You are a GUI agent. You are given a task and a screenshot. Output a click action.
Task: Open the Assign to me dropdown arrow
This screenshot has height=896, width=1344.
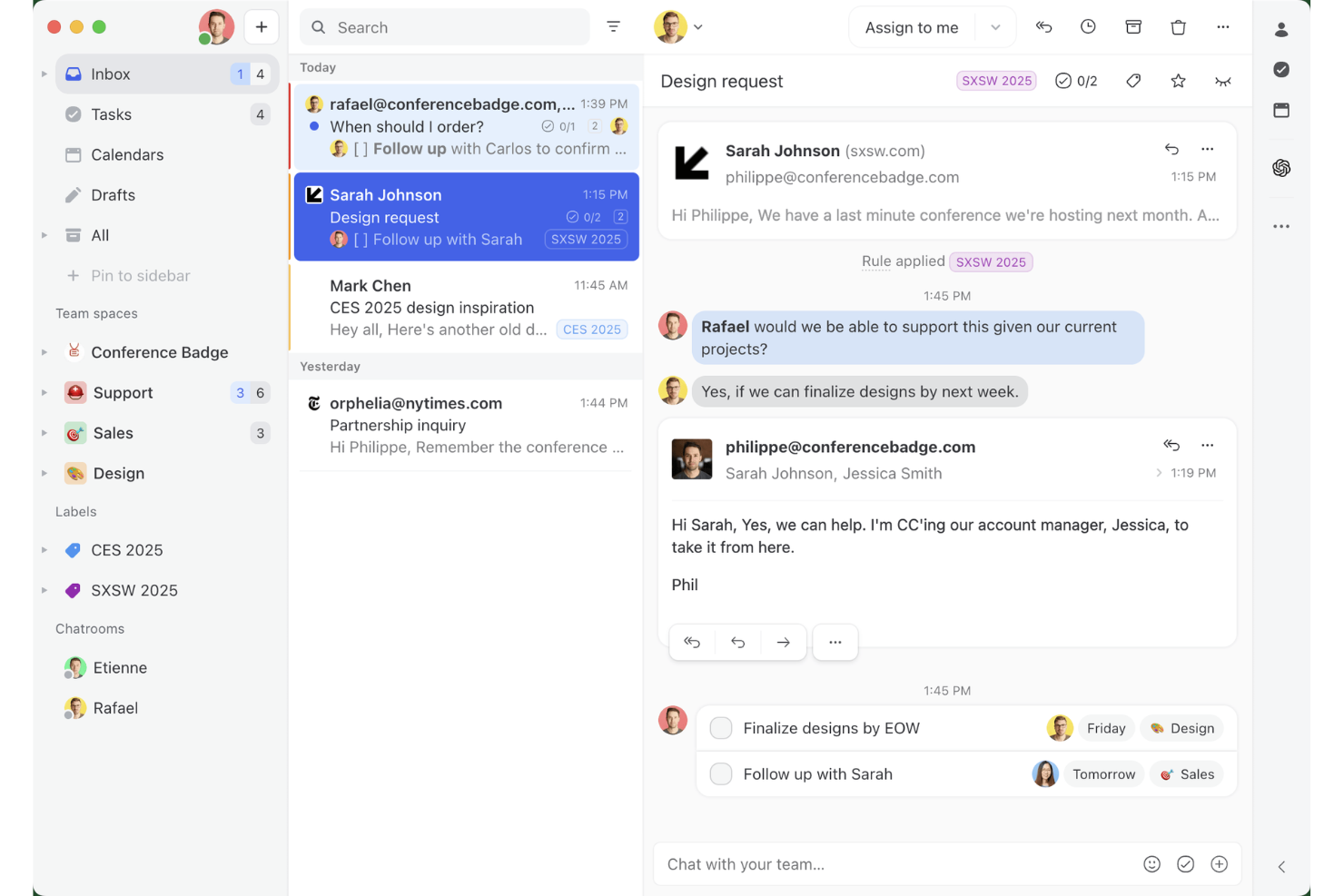point(994,27)
